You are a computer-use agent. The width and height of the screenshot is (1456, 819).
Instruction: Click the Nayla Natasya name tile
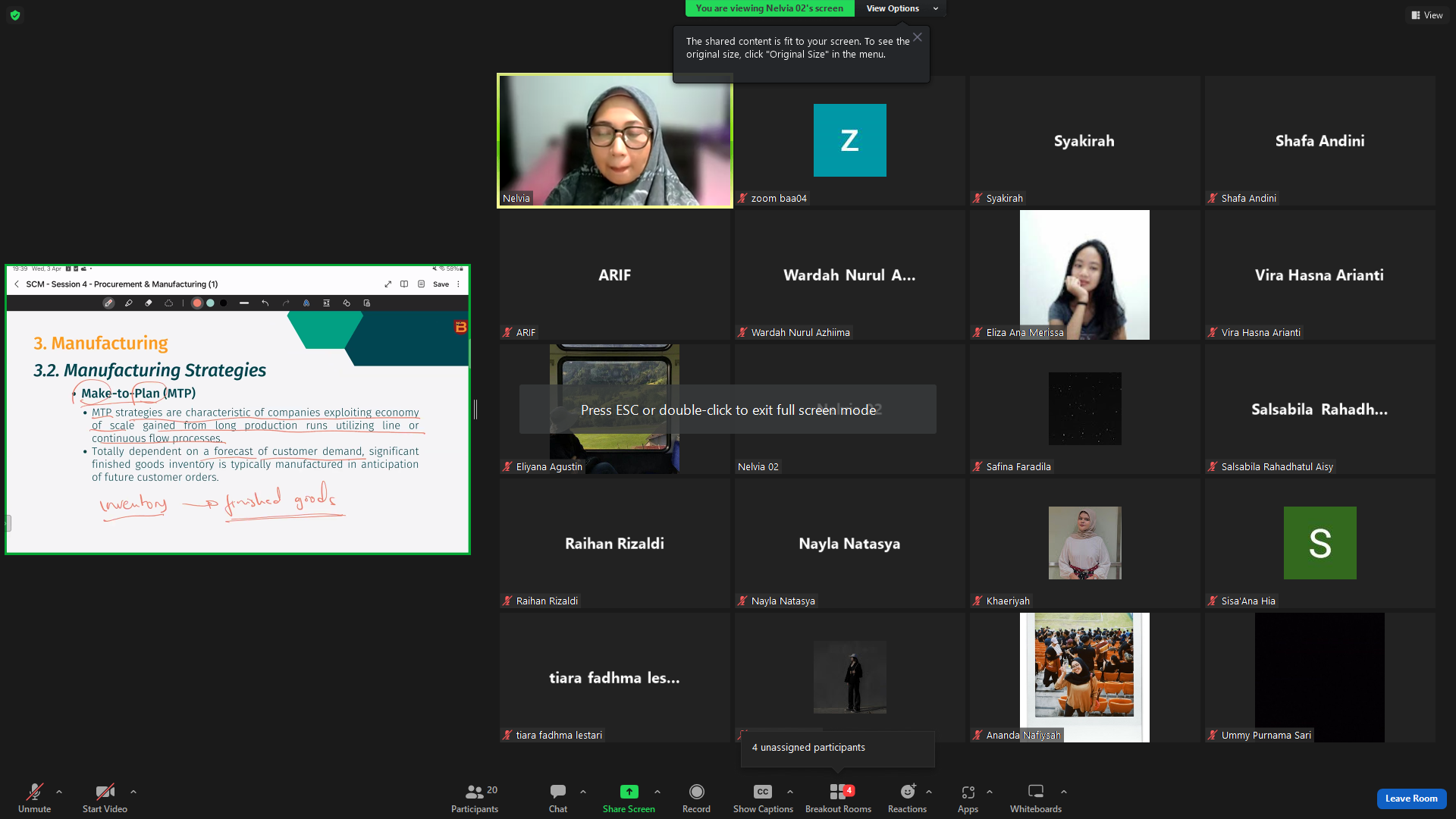pyautogui.click(x=849, y=543)
